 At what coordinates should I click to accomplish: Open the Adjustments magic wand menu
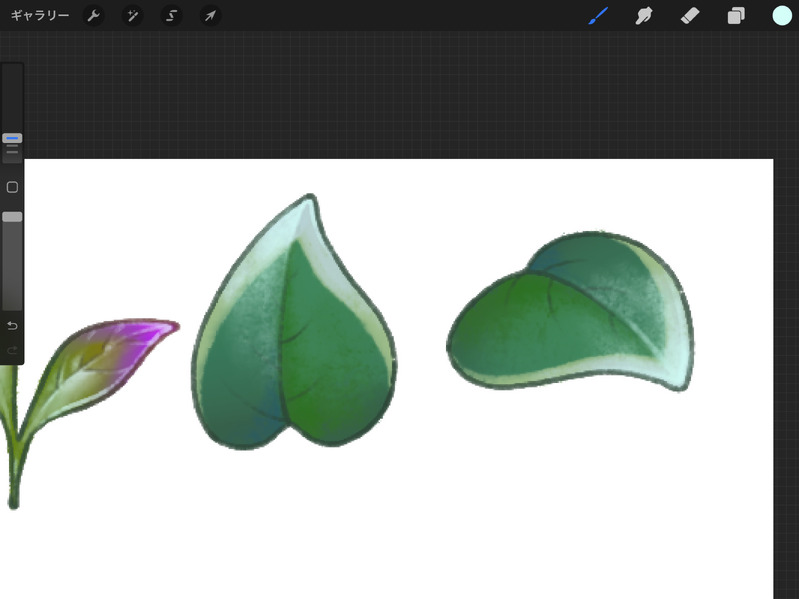[x=132, y=16]
